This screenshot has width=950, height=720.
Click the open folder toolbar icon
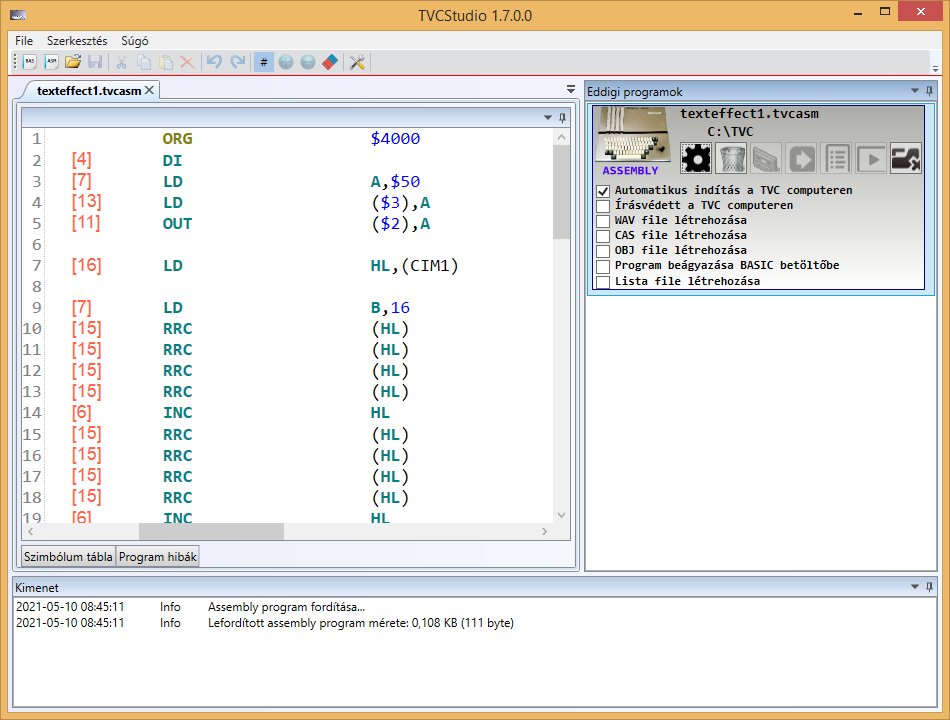pos(73,62)
